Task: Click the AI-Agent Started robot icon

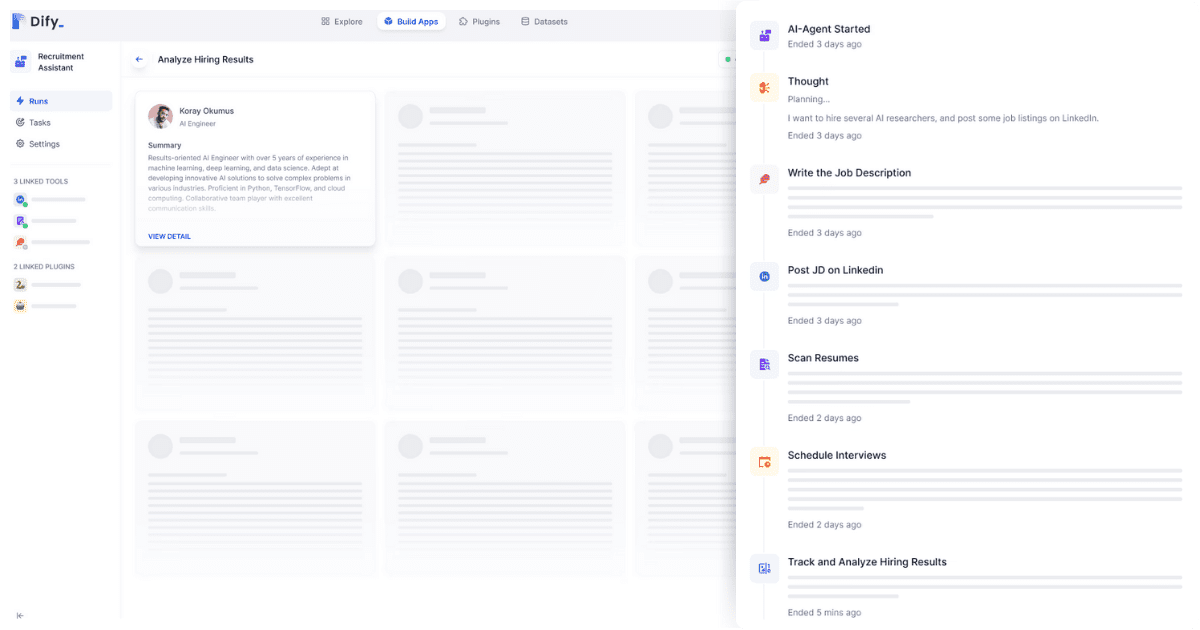Action: (x=765, y=36)
